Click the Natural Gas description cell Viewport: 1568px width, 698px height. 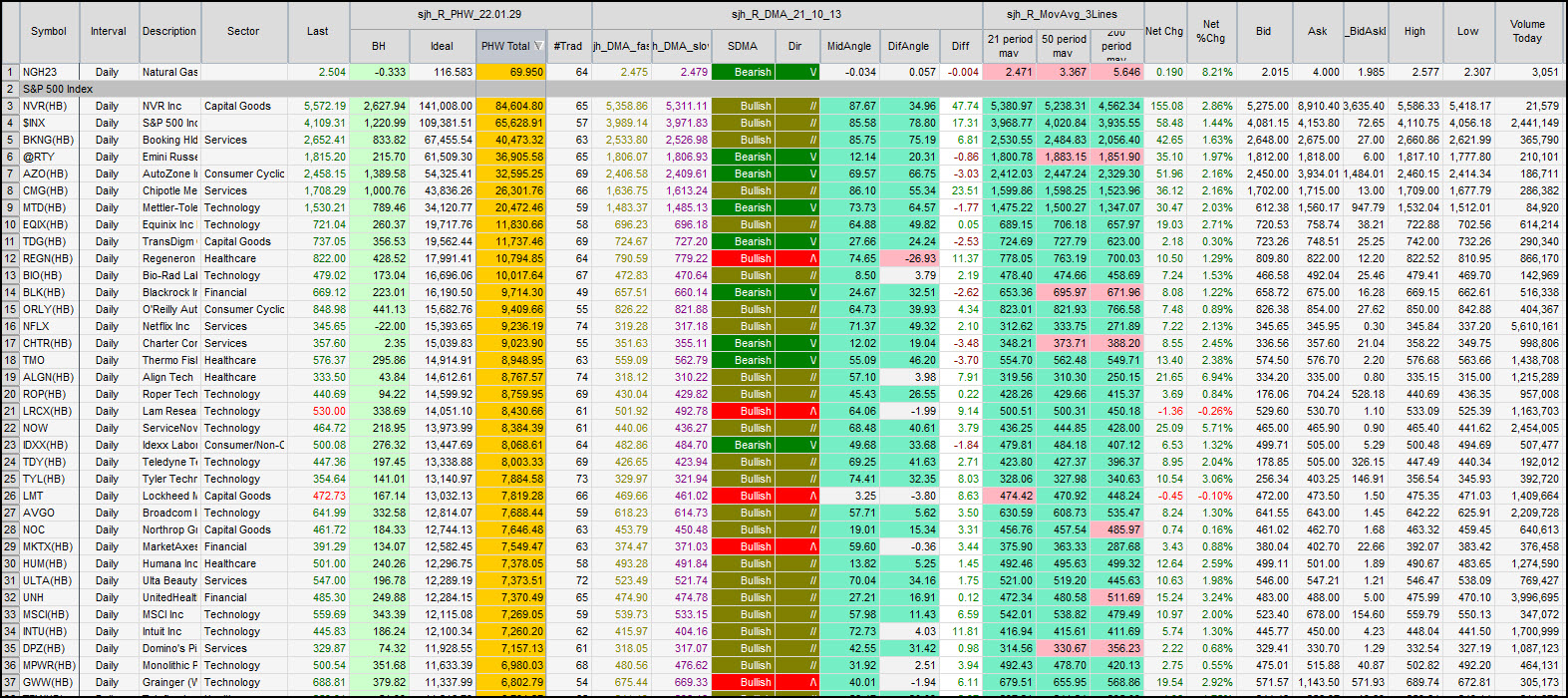pyautogui.click(x=169, y=72)
